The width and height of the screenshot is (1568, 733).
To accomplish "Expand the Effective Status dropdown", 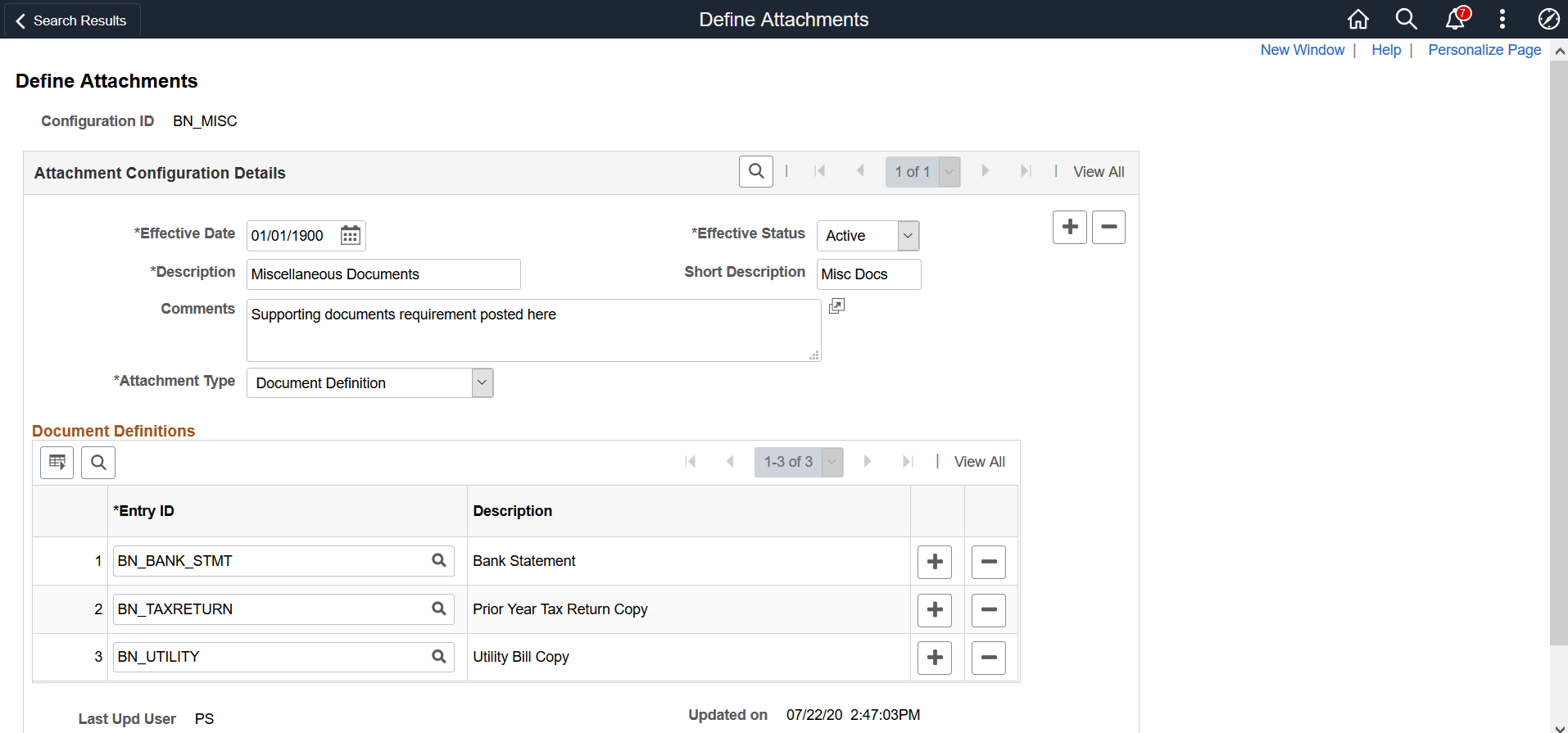I will (908, 236).
